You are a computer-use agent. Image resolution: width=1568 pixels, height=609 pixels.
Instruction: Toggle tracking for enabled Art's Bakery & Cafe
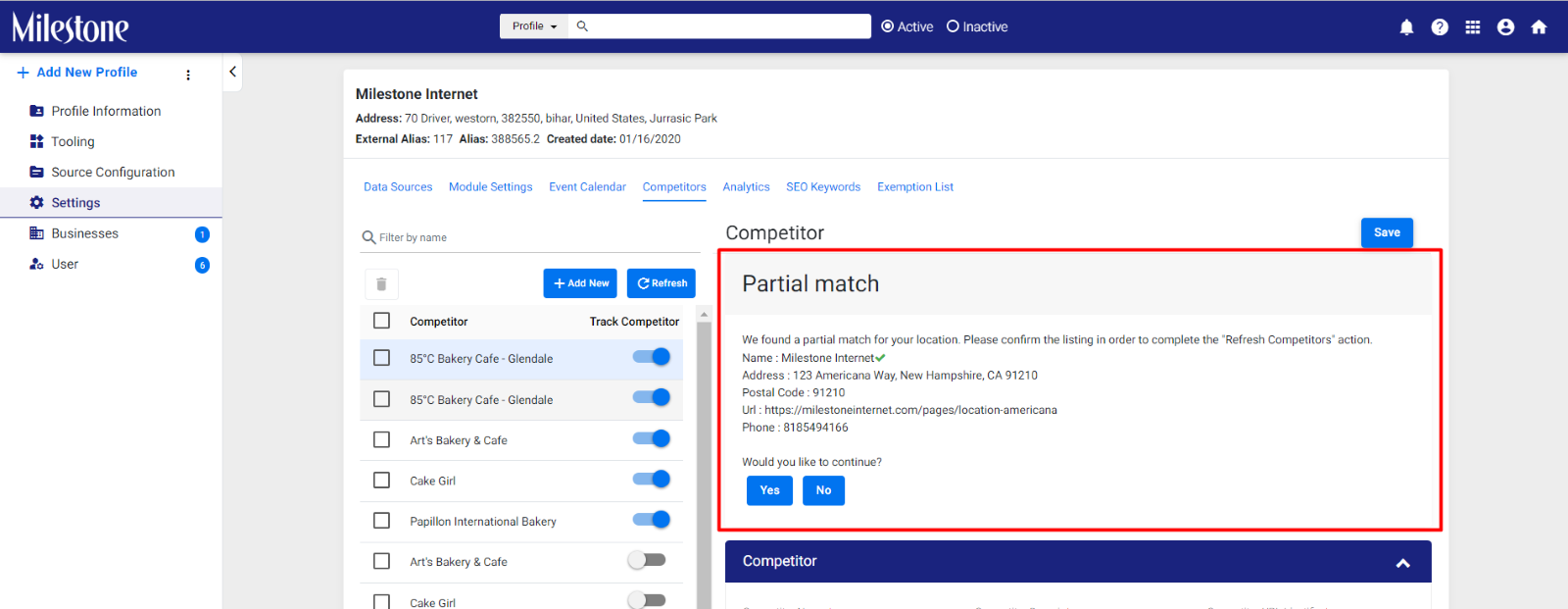click(x=652, y=438)
